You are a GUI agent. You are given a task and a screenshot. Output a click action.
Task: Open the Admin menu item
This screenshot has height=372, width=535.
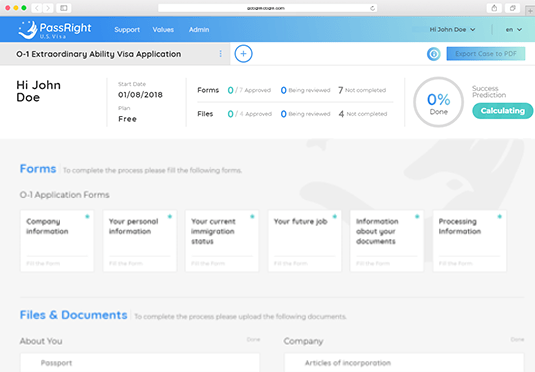pyautogui.click(x=199, y=30)
